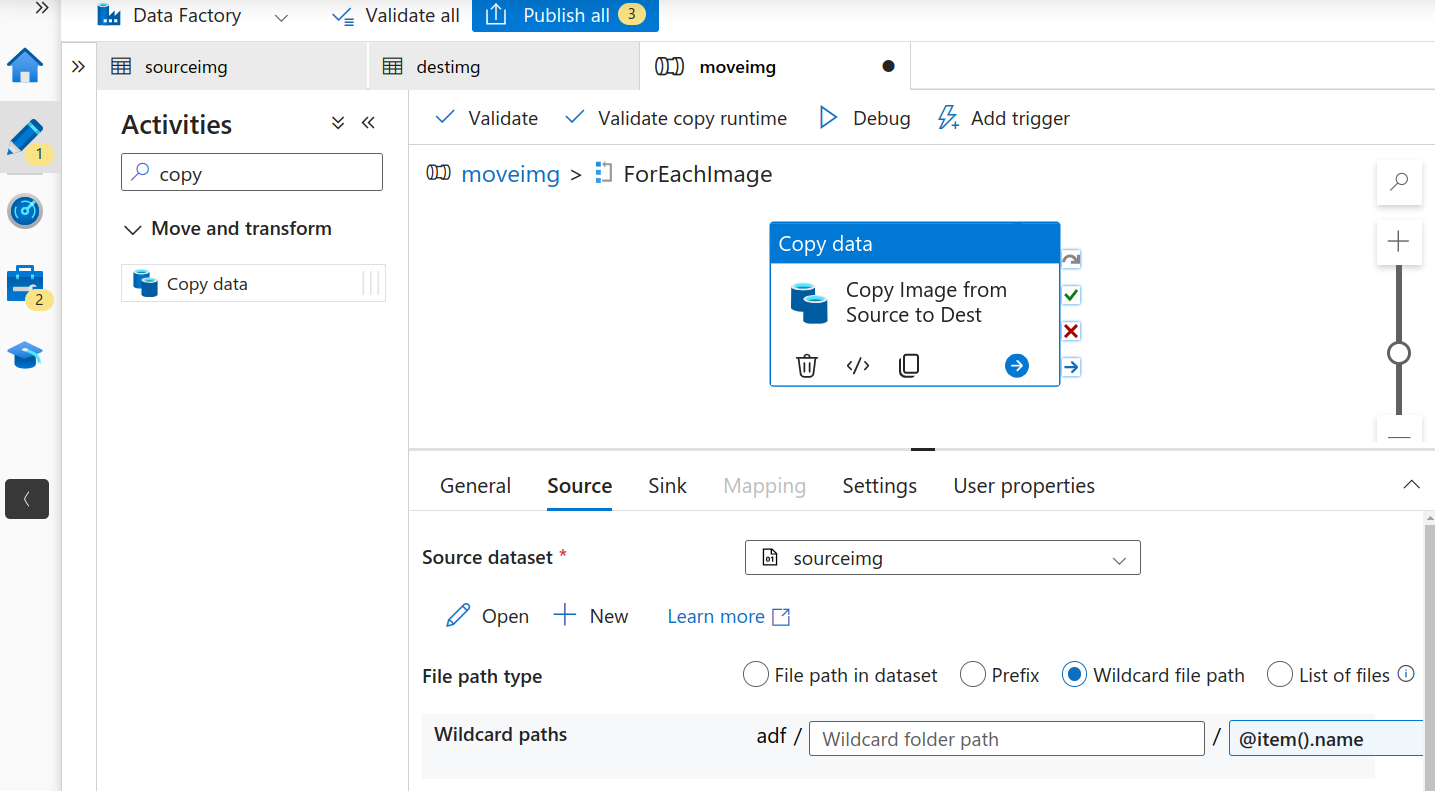Click ForEachImage breadcrumb
1435x791 pixels.
tap(697, 174)
